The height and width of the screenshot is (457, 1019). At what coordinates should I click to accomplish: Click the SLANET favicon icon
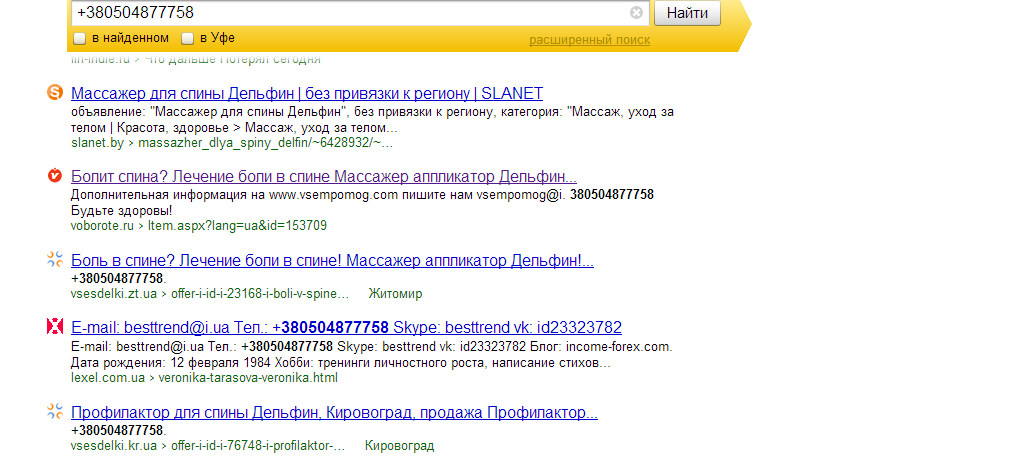coord(55,93)
